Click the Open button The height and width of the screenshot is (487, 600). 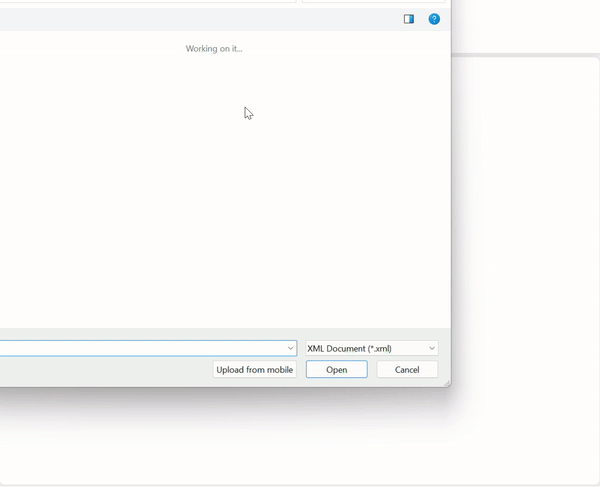pyautogui.click(x=337, y=370)
